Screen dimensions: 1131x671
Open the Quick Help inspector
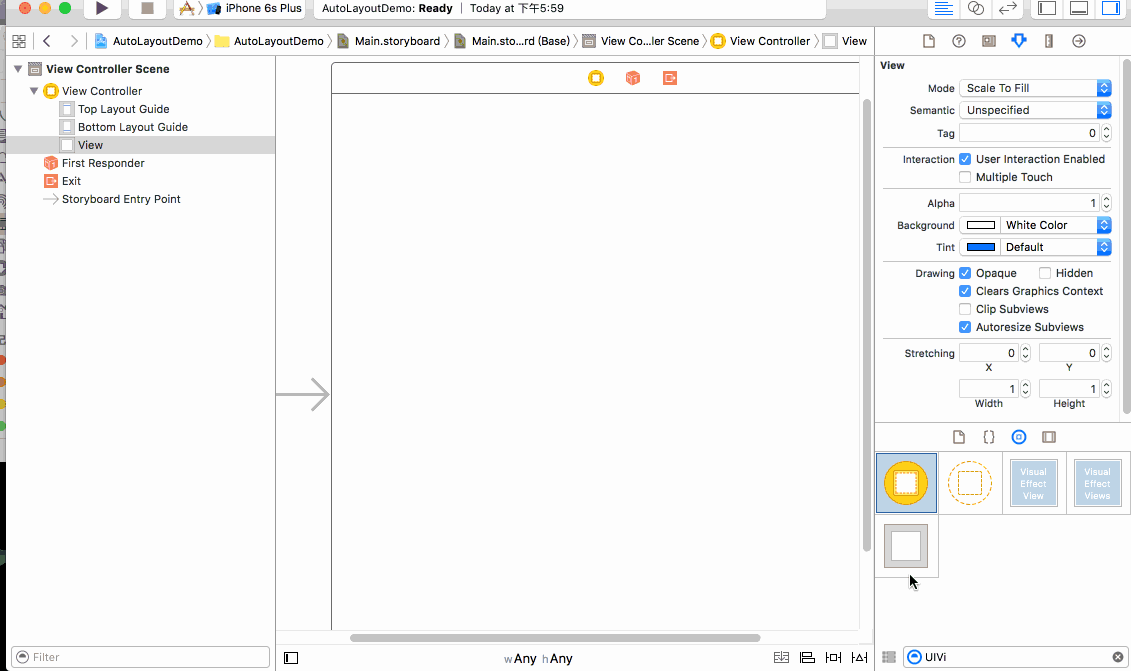coord(959,41)
